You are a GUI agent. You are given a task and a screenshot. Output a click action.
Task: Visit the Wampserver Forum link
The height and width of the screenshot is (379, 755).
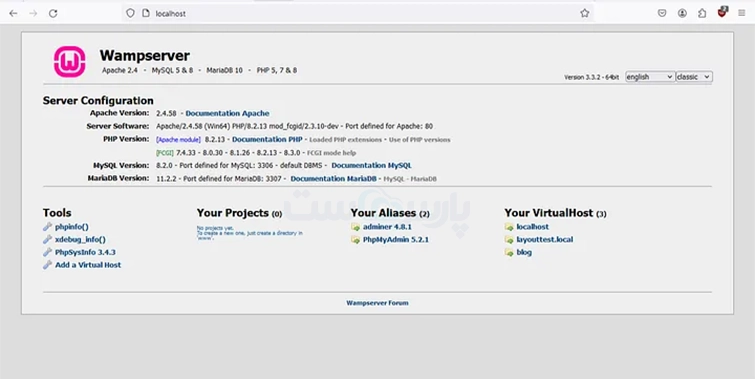tap(377, 303)
